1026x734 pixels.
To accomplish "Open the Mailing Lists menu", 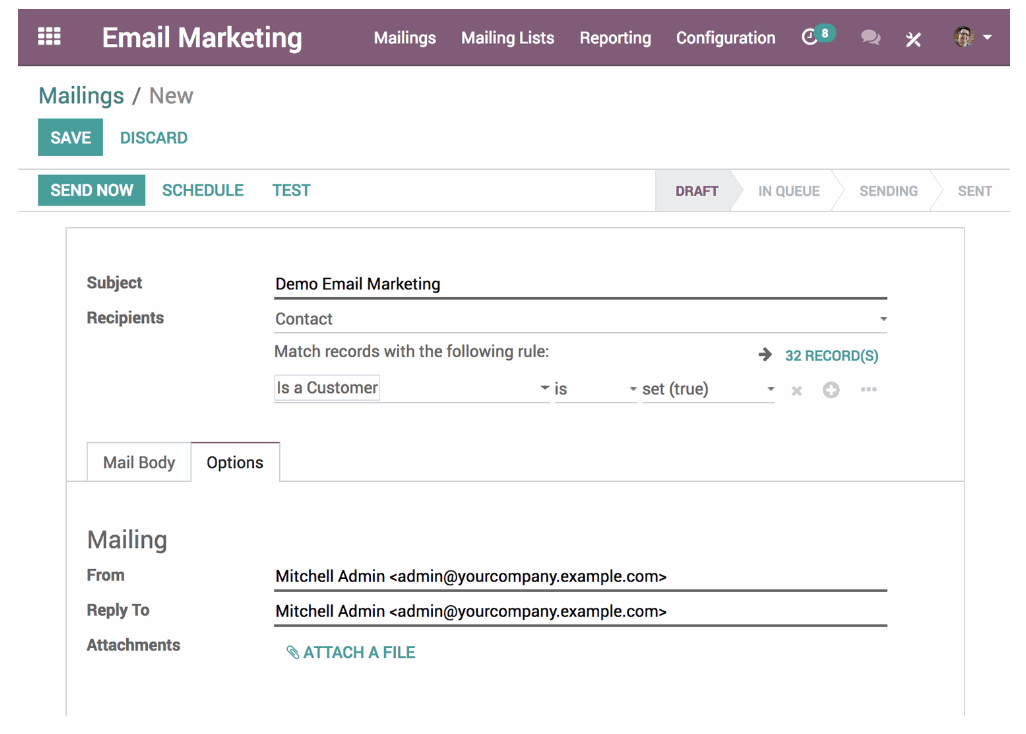I will [508, 38].
